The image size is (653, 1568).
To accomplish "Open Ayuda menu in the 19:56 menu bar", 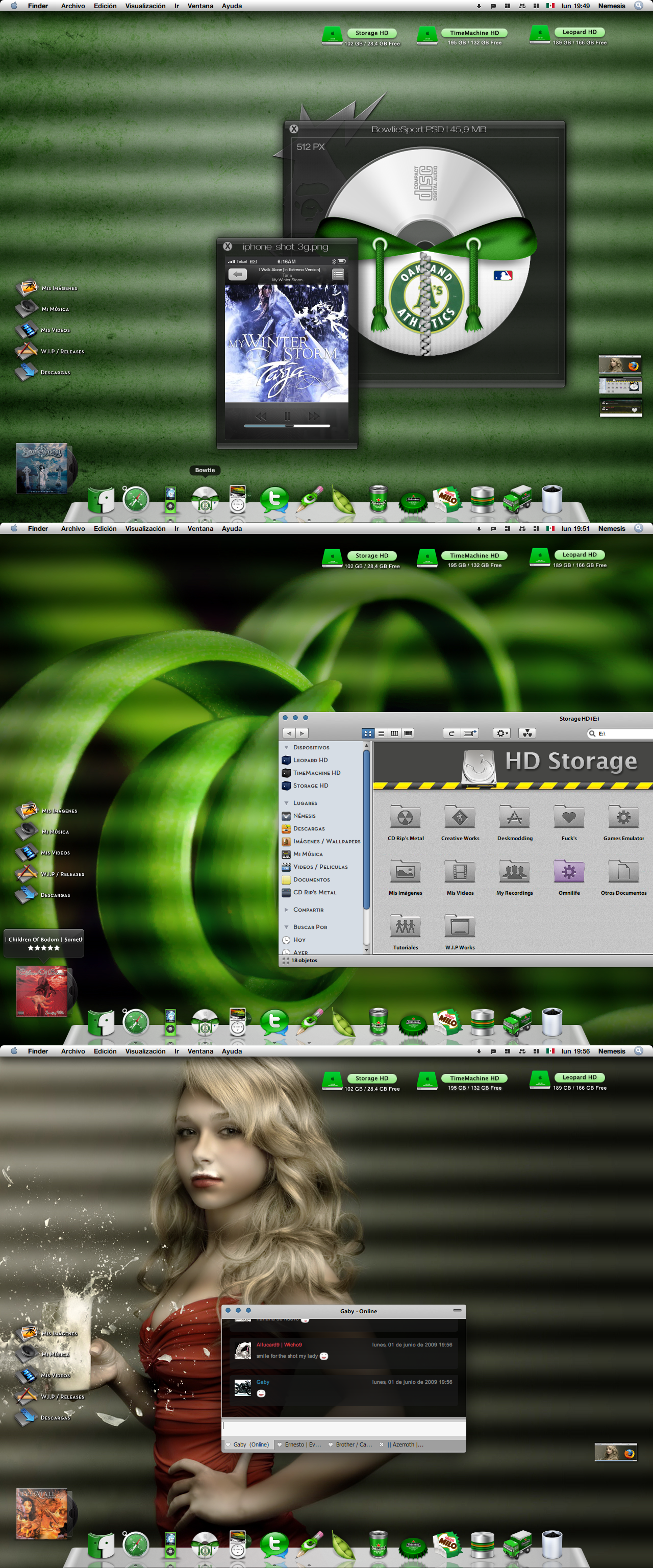I will click(x=232, y=1051).
